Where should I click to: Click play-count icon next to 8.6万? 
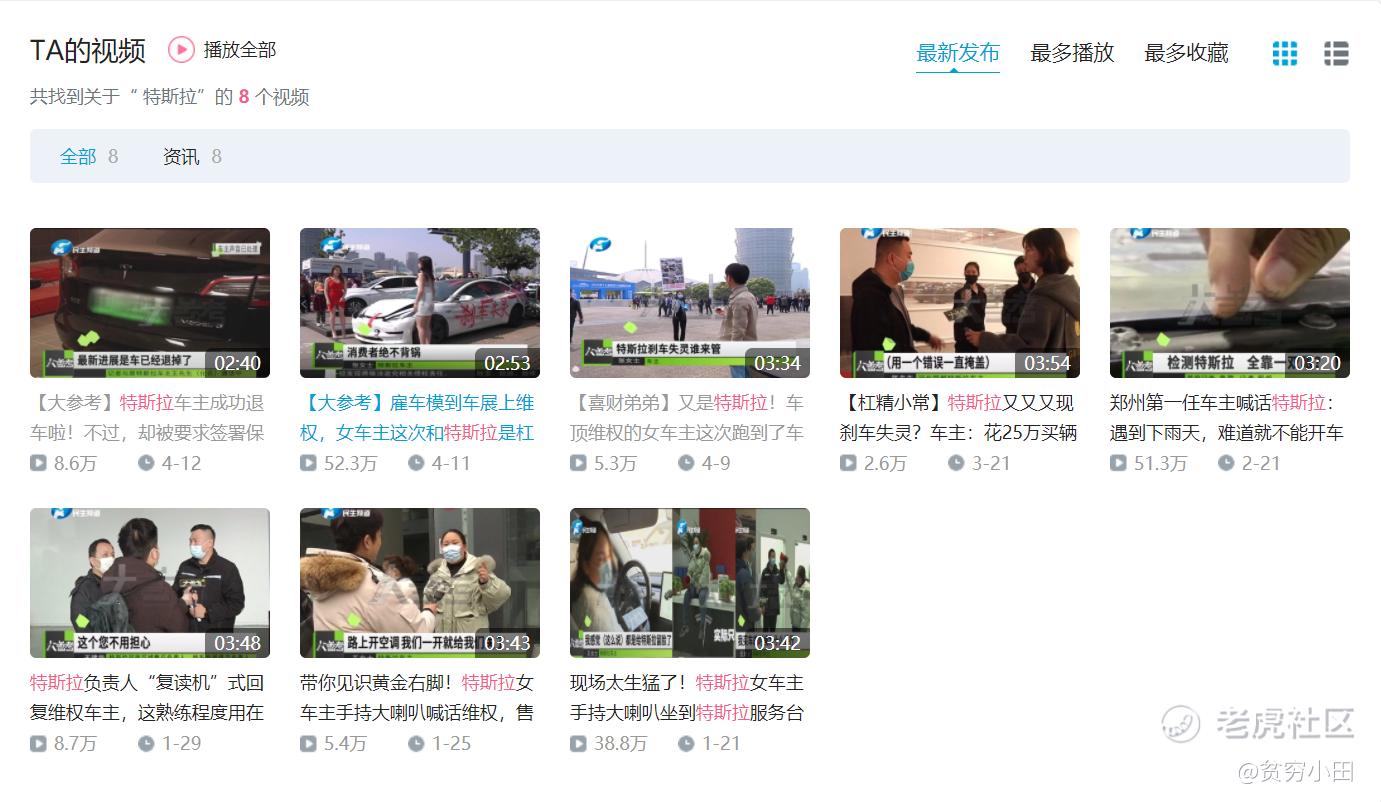tap(38, 463)
